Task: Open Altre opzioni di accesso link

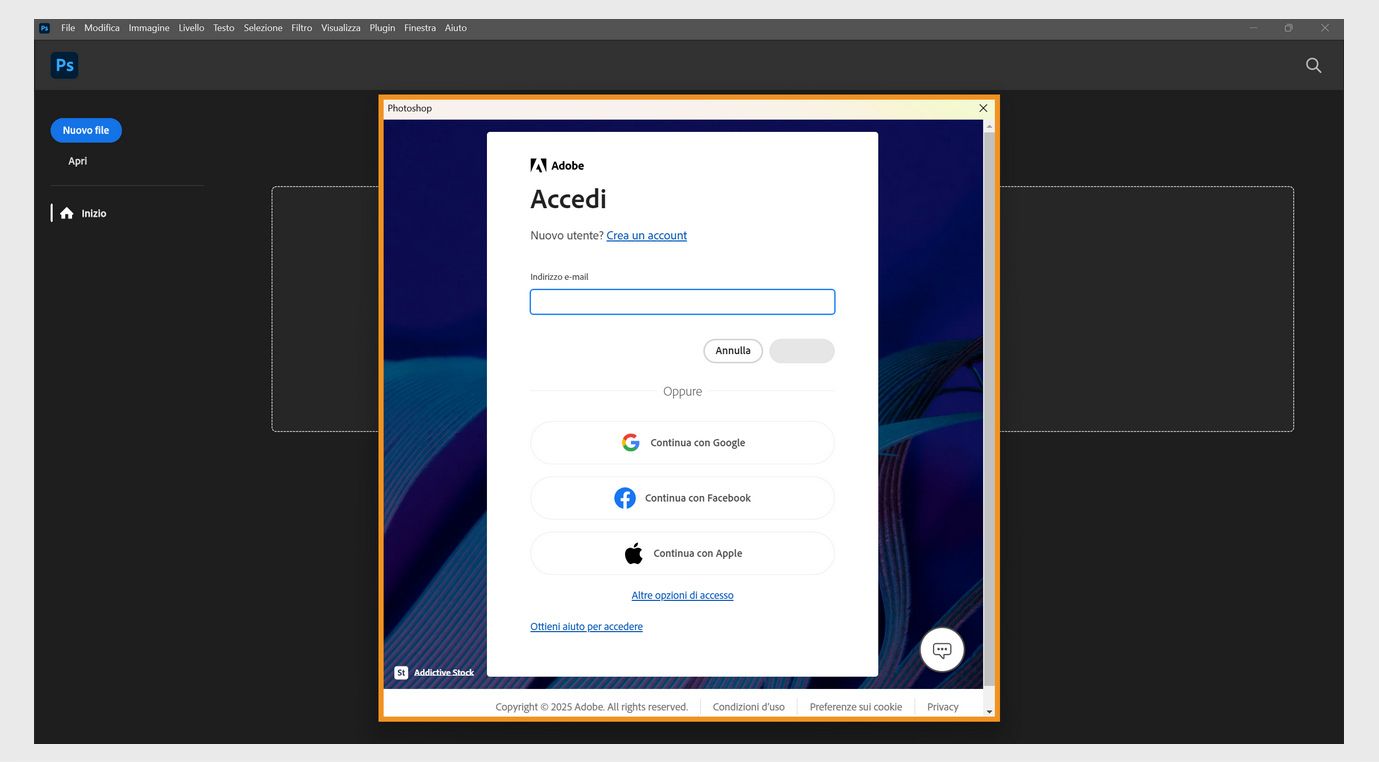Action: click(682, 595)
